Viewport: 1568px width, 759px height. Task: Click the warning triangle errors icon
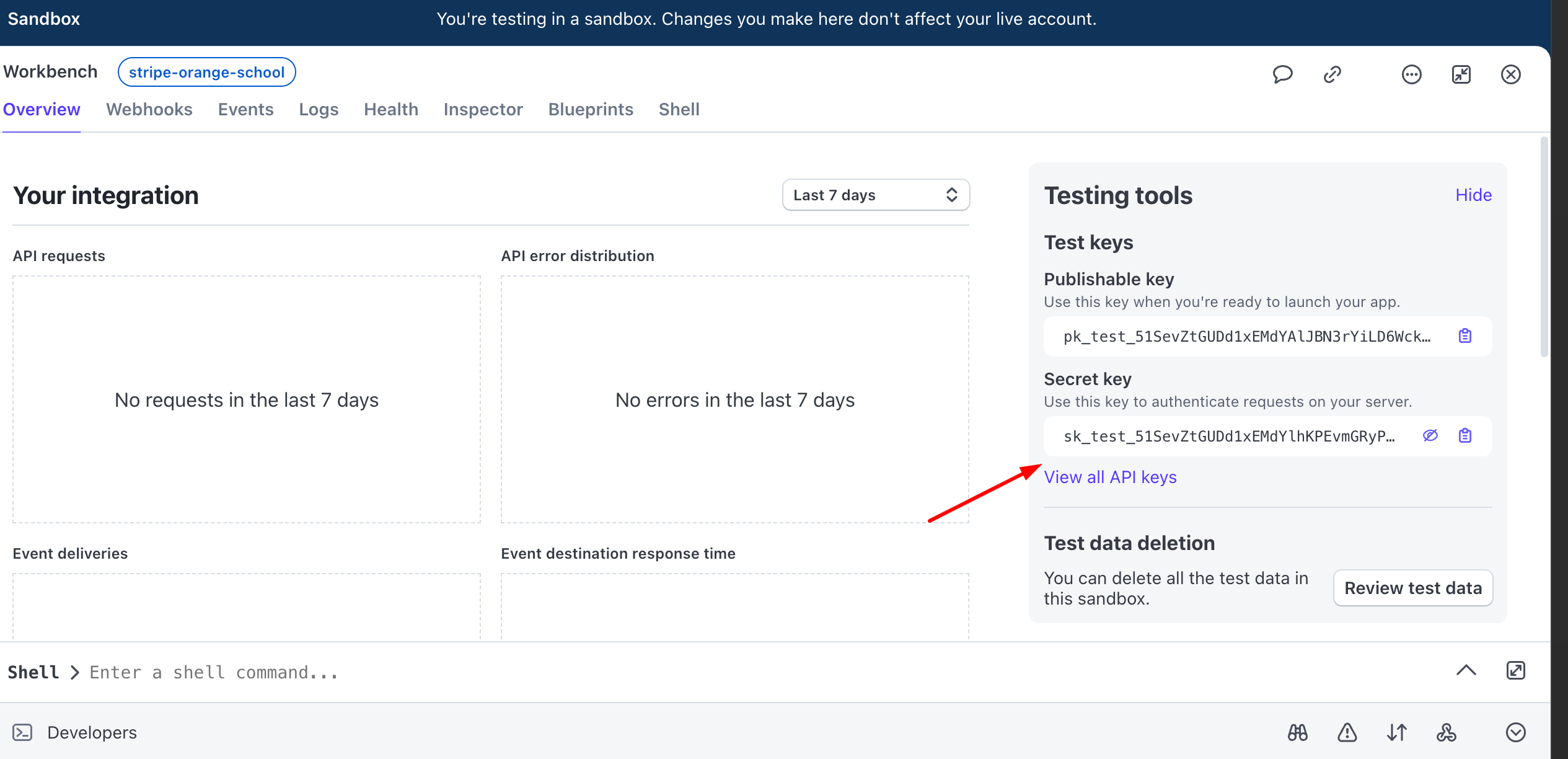1347,732
